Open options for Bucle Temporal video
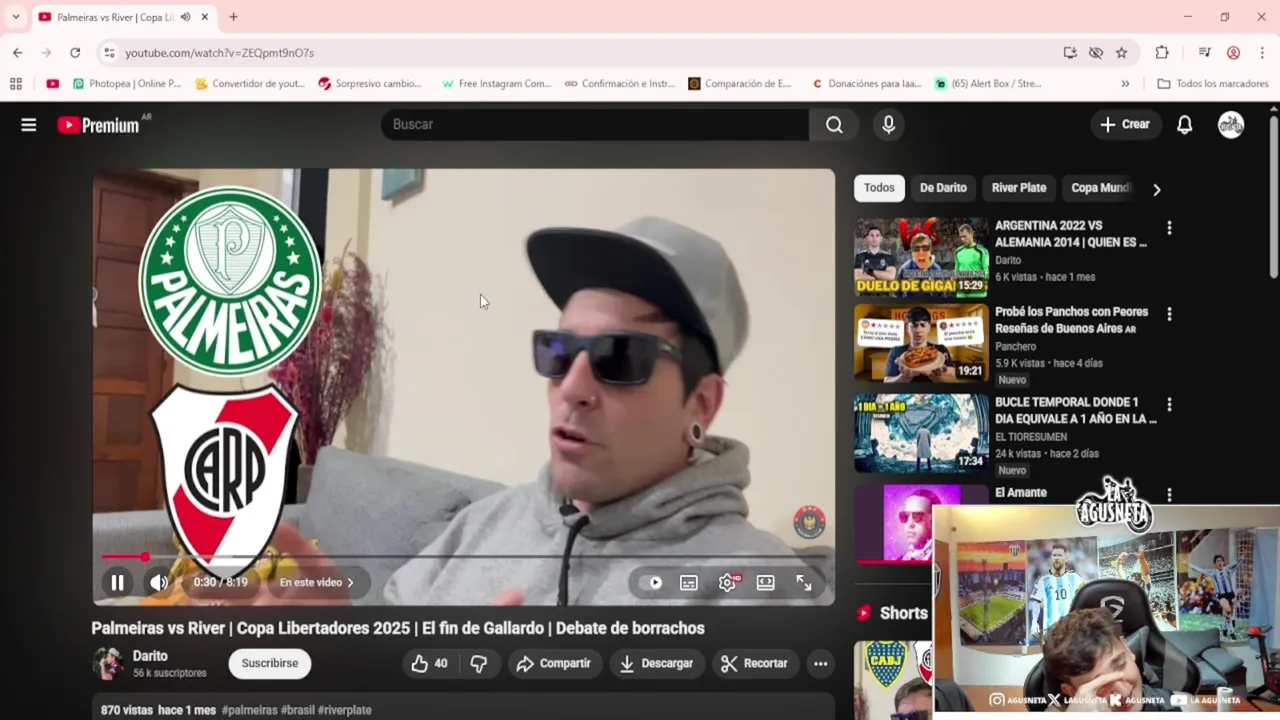This screenshot has height=720, width=1280. pyautogui.click(x=1169, y=404)
